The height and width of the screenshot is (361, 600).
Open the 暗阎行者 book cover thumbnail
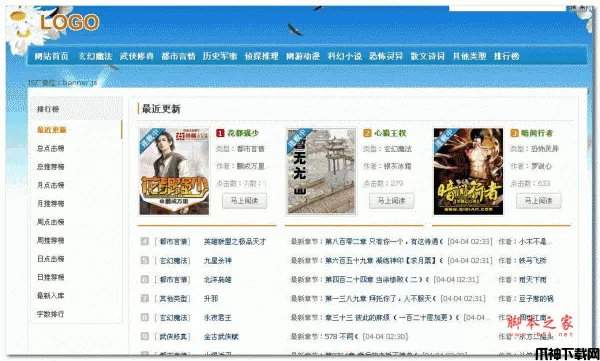[x=468, y=171]
